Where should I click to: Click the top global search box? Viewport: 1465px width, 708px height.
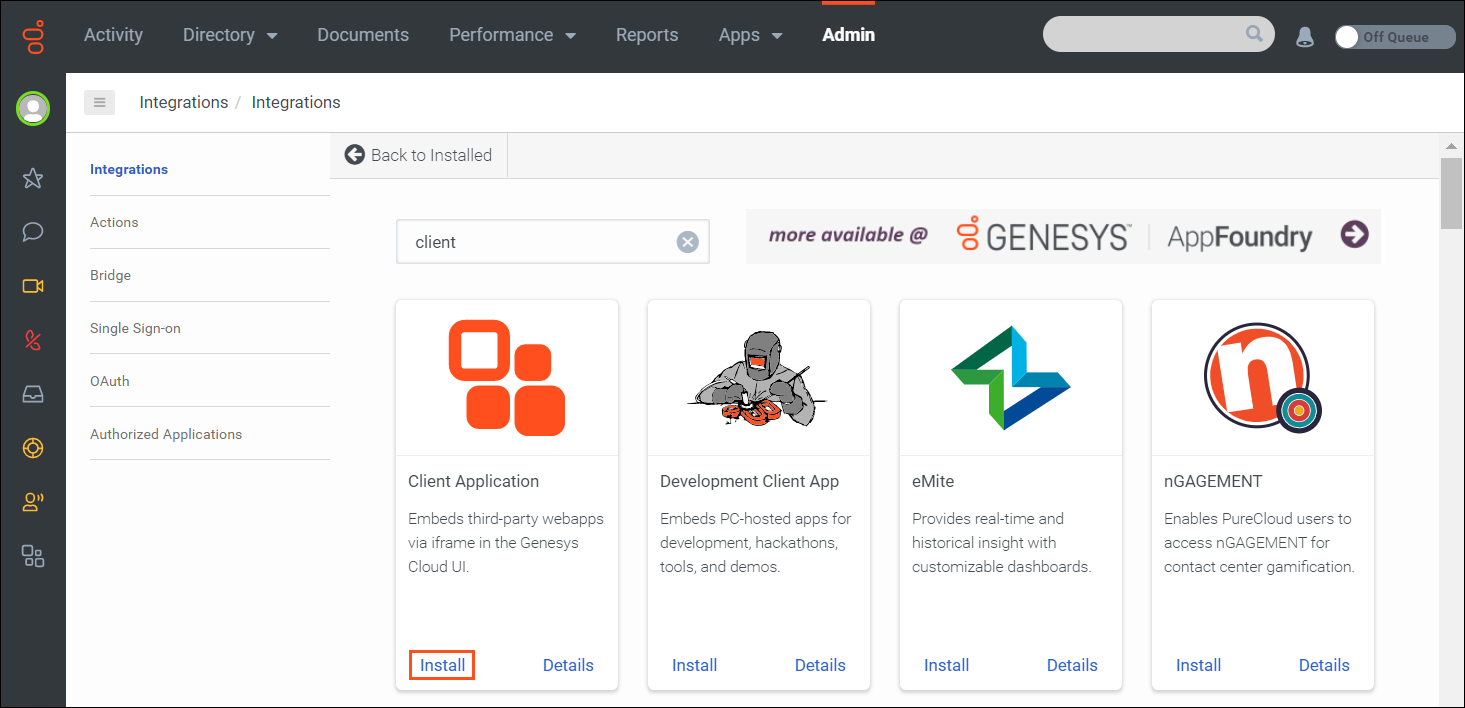1158,34
